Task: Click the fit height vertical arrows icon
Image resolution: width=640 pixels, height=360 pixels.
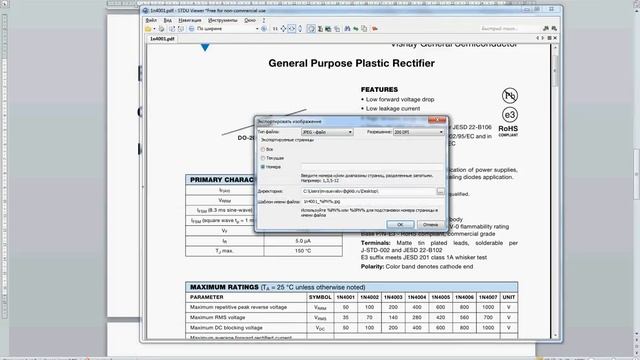Action: pyautogui.click(x=300, y=29)
